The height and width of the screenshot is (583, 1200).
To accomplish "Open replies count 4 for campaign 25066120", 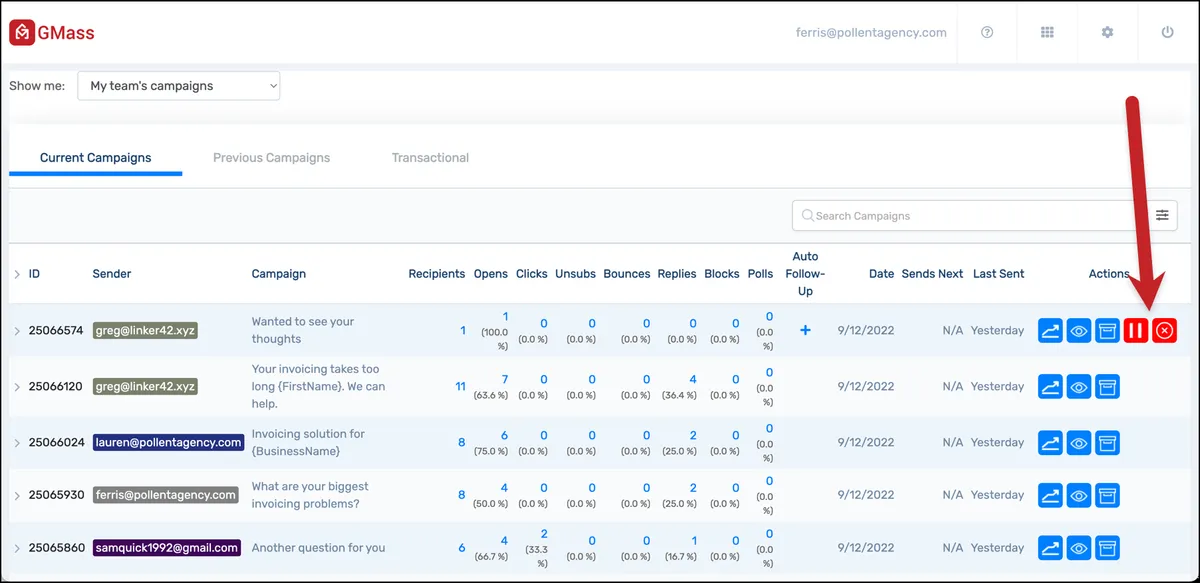I will point(693,380).
